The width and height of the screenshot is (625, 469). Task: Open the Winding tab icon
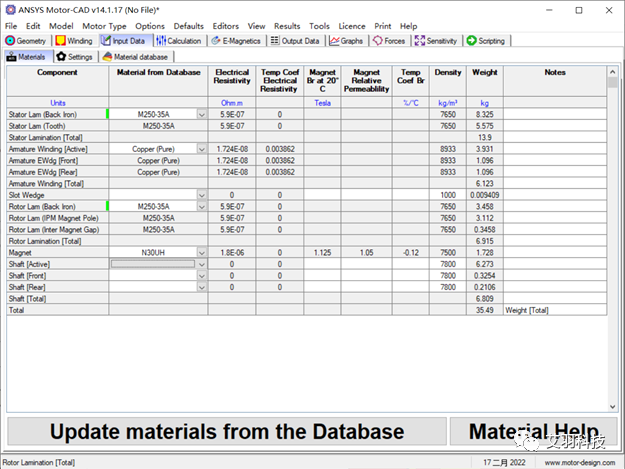click(61, 41)
